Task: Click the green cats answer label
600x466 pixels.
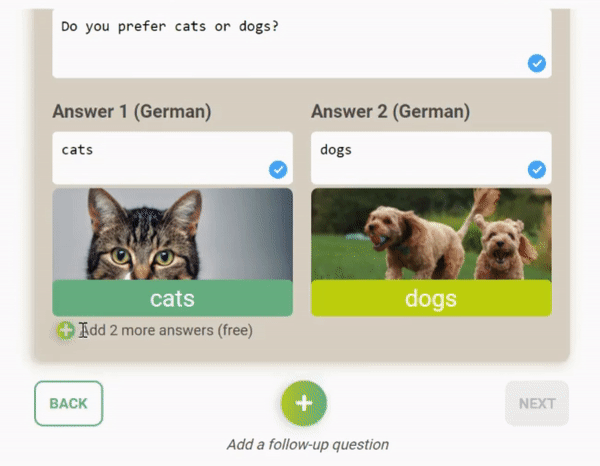Action: pos(173,298)
